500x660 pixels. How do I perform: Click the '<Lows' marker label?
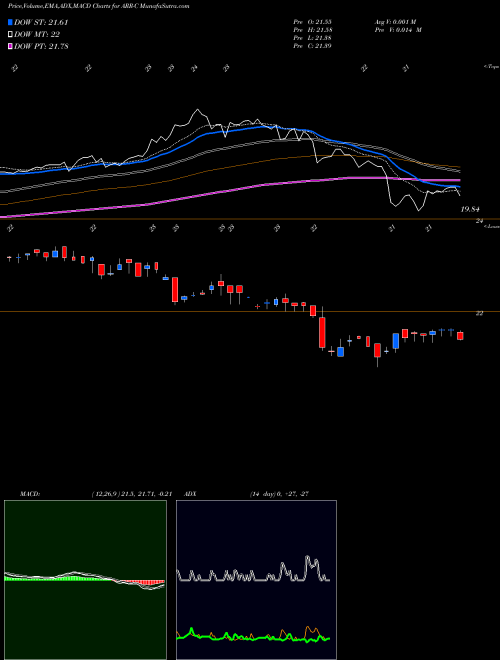click(x=491, y=226)
